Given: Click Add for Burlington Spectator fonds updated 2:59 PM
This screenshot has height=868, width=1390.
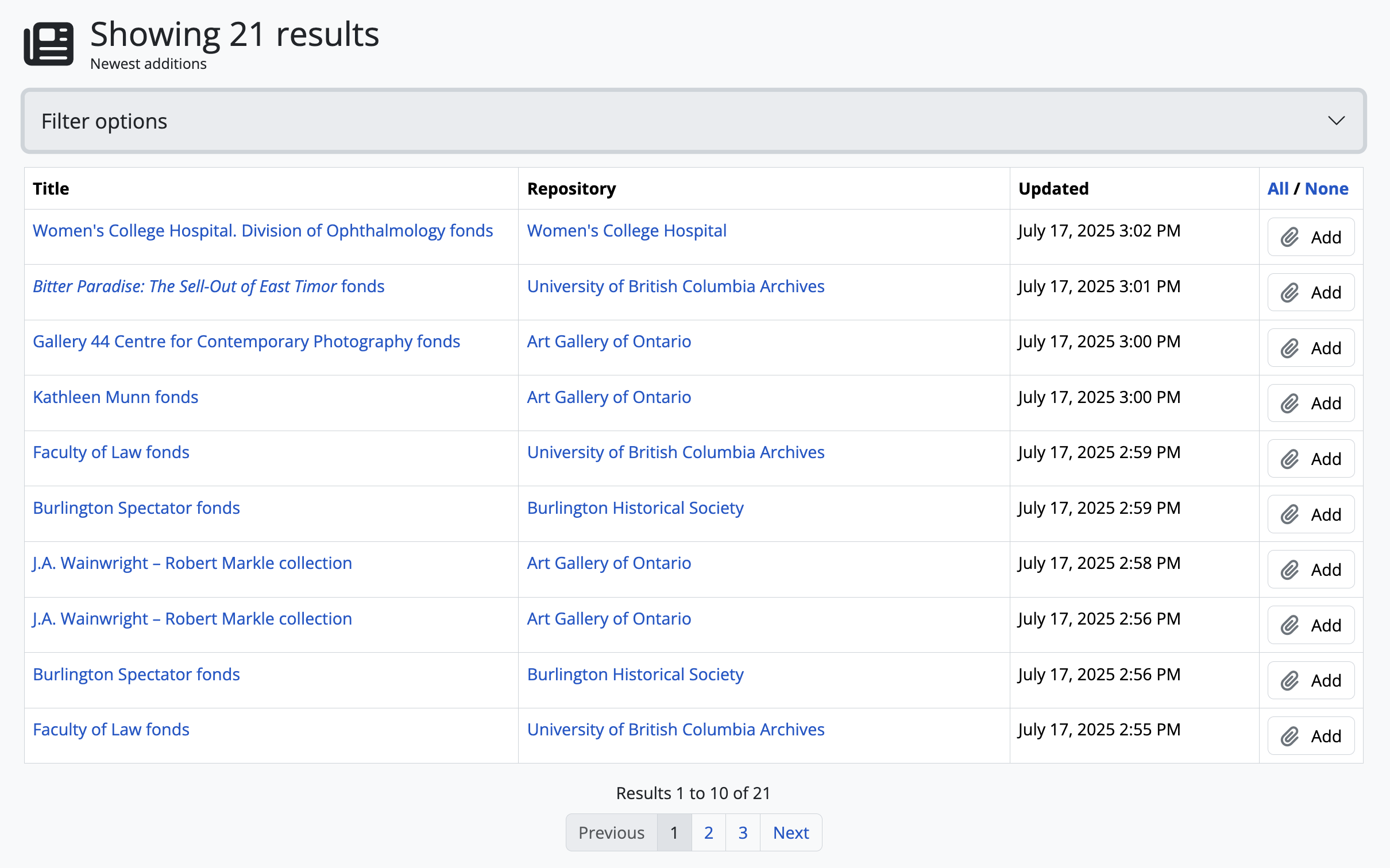Looking at the screenshot, I should tap(1310, 514).
